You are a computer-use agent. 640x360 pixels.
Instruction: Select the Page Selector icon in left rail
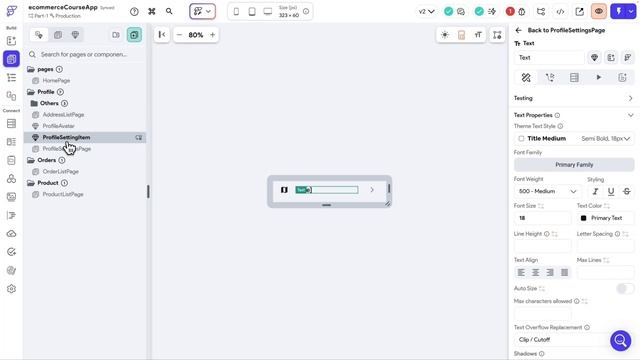(11, 59)
